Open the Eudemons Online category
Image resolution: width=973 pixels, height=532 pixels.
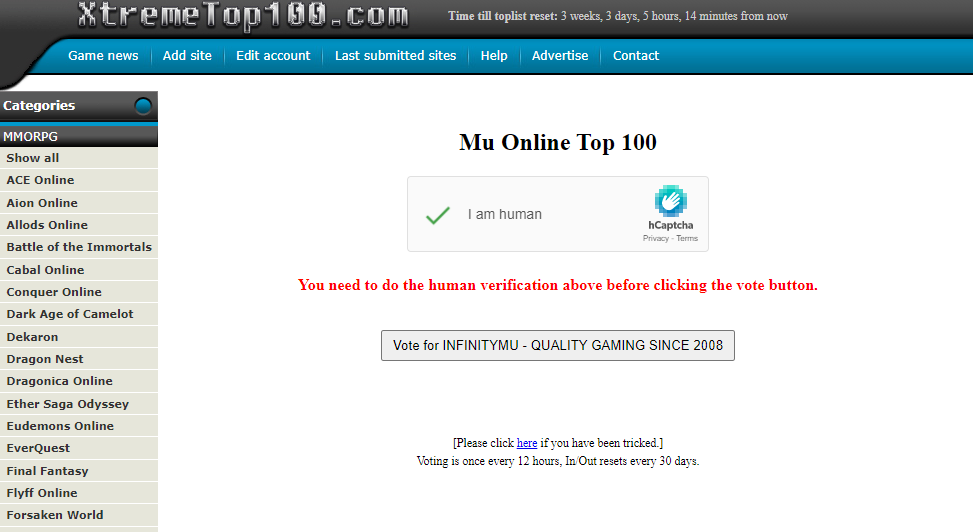(x=79, y=426)
